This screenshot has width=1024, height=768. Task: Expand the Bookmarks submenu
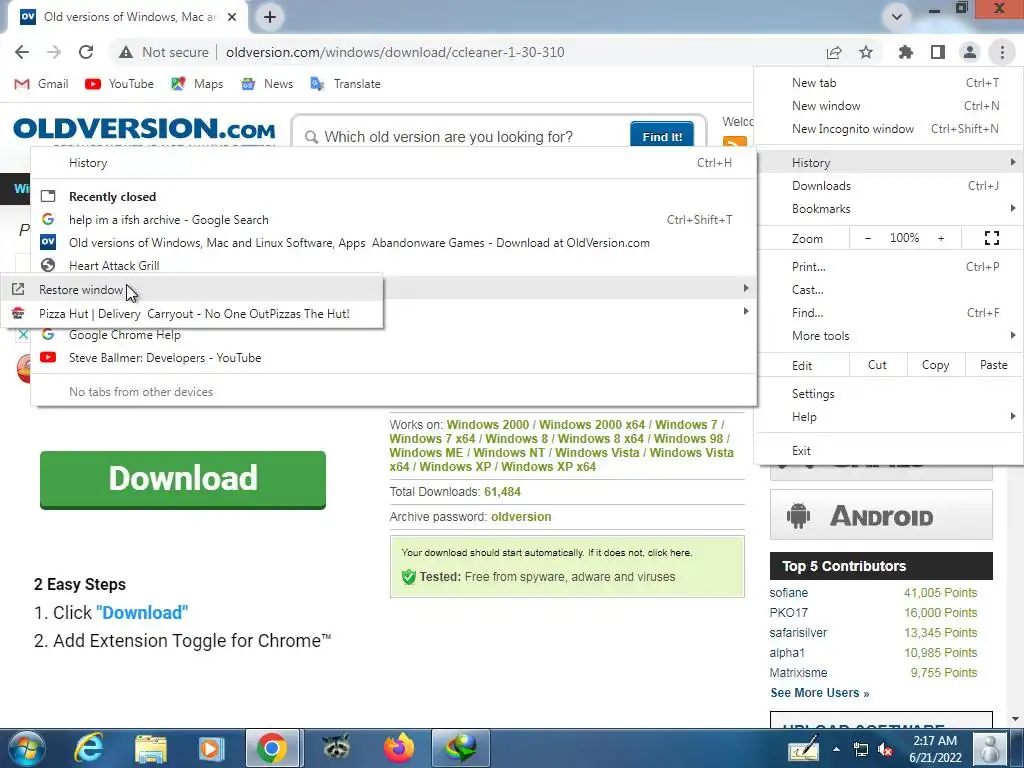pos(889,208)
